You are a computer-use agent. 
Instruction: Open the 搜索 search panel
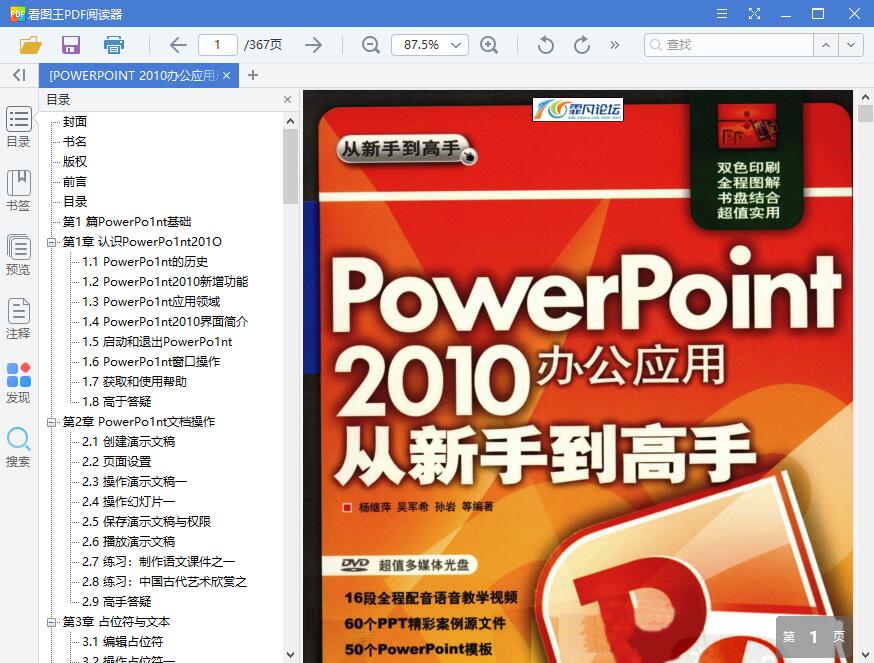pos(18,447)
